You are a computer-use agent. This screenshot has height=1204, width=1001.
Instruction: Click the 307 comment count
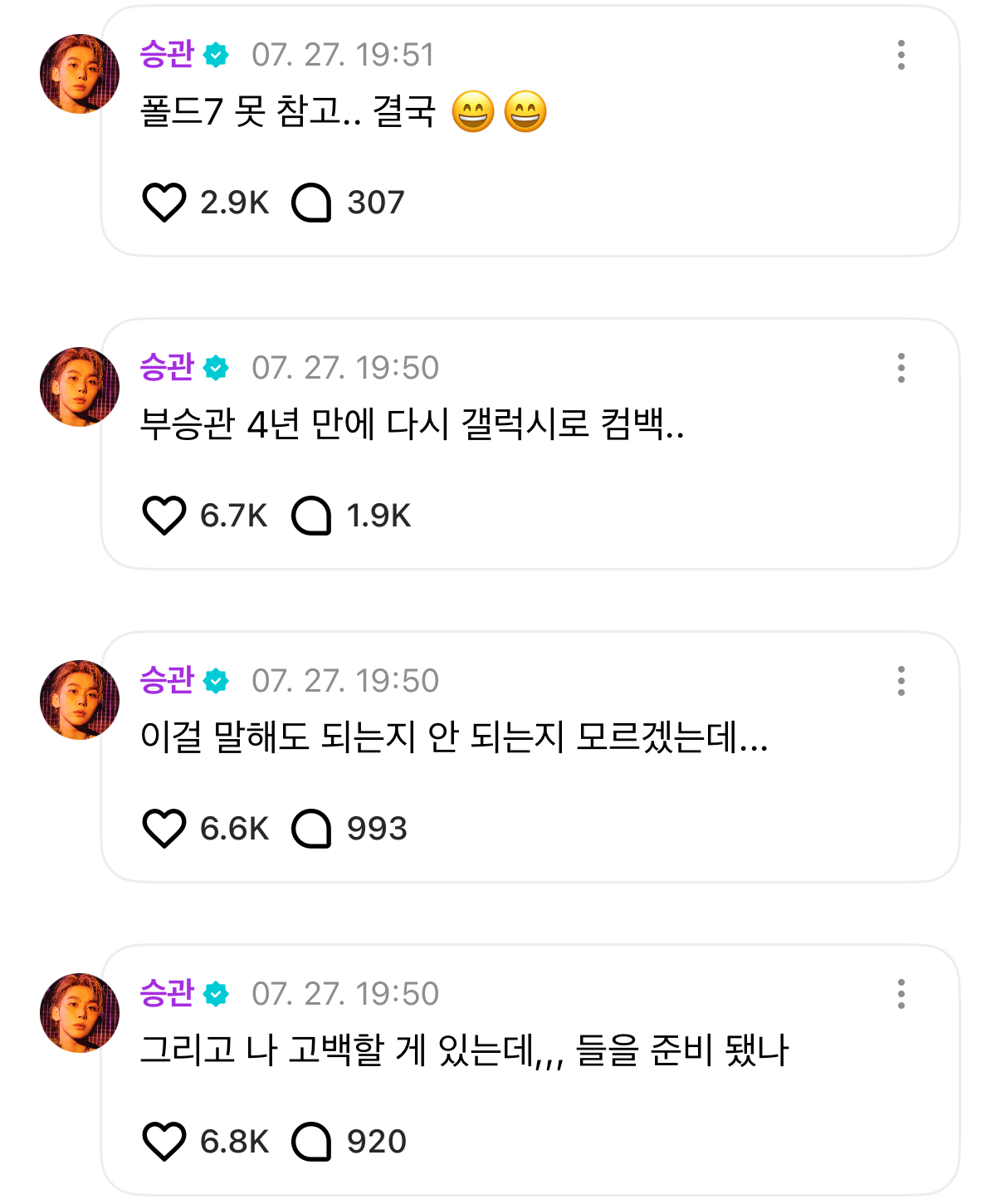click(x=375, y=203)
